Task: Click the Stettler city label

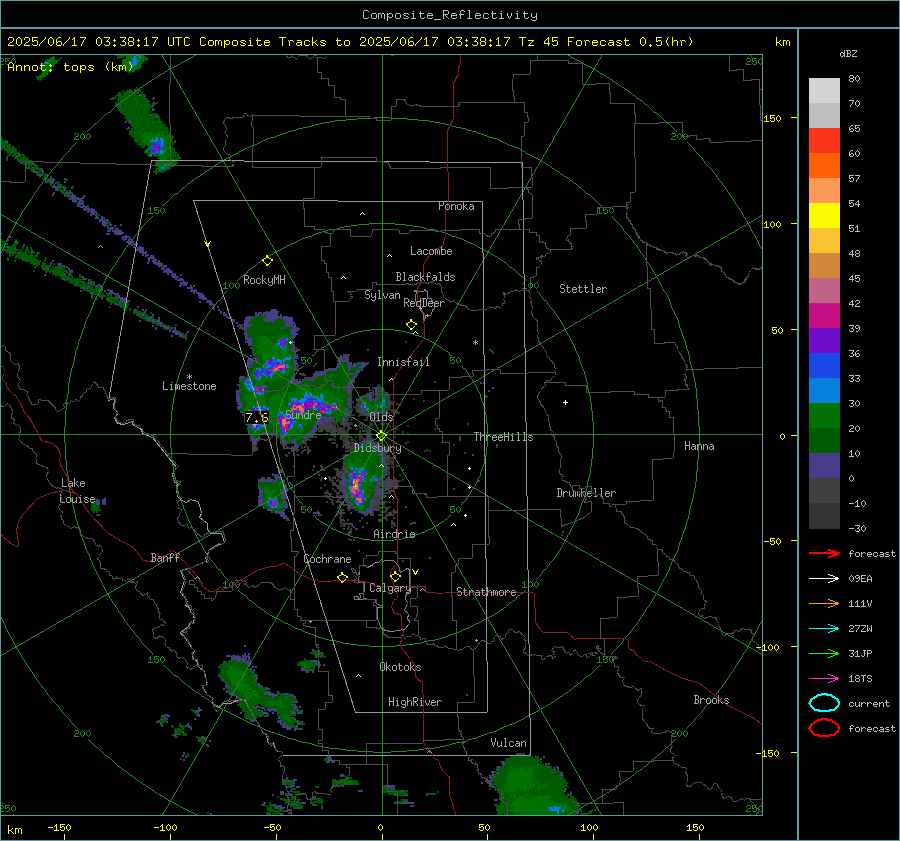Action: tap(583, 289)
